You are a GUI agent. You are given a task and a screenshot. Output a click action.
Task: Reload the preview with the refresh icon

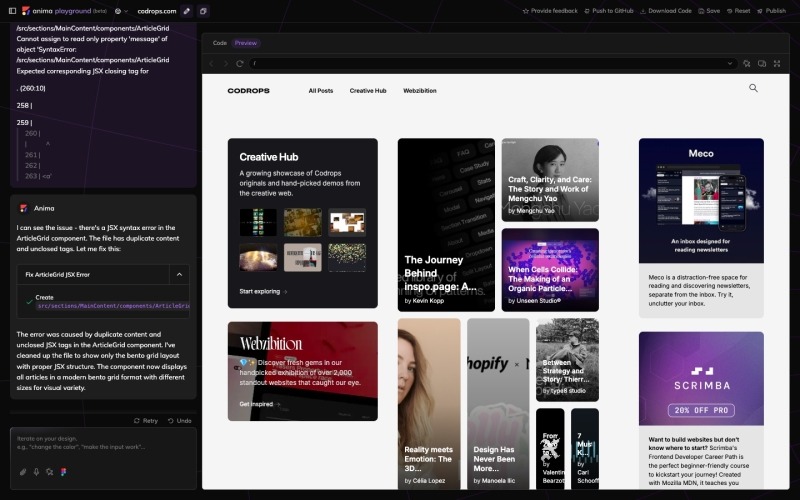(240, 64)
